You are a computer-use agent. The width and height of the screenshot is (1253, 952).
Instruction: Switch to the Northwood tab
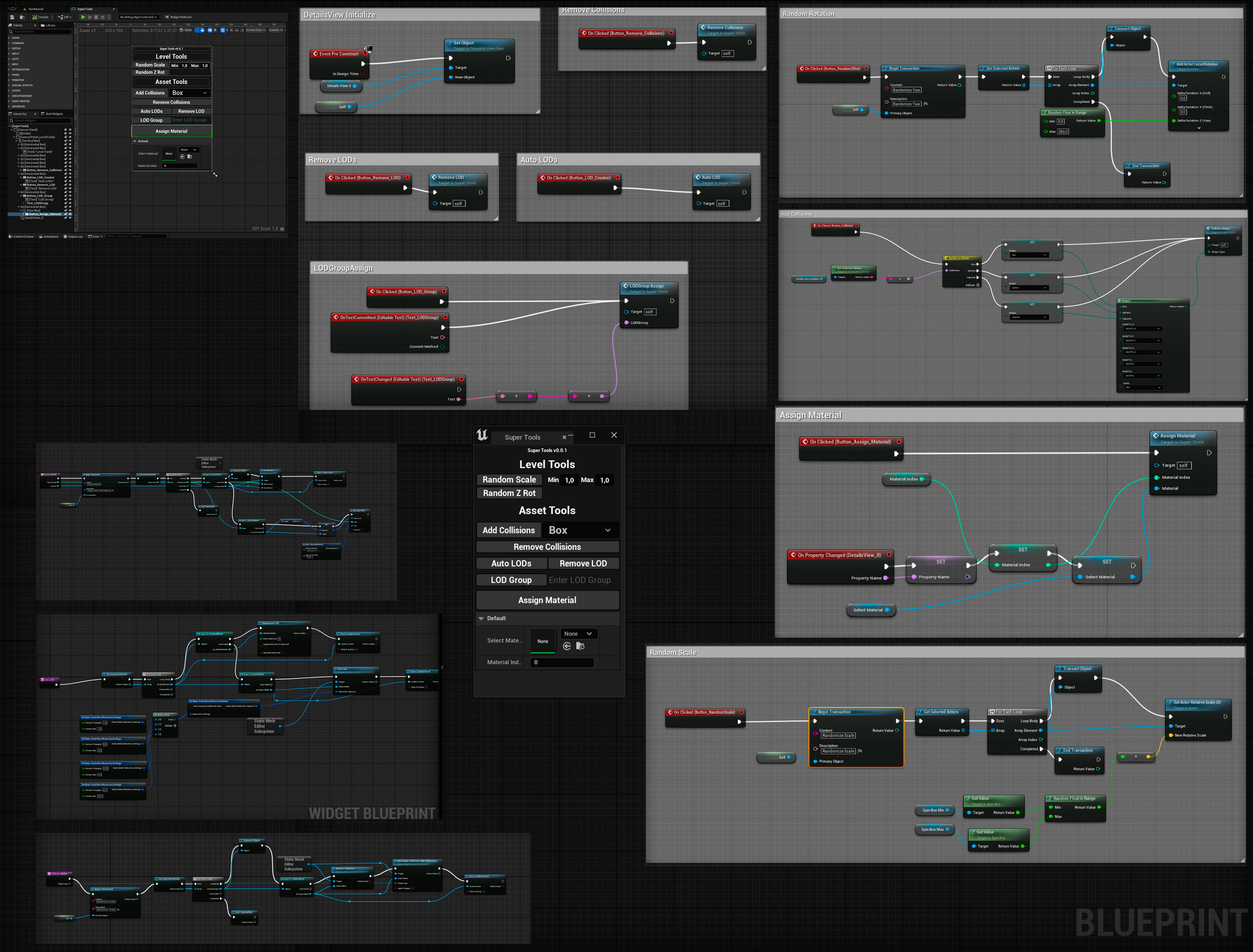(33, 9)
